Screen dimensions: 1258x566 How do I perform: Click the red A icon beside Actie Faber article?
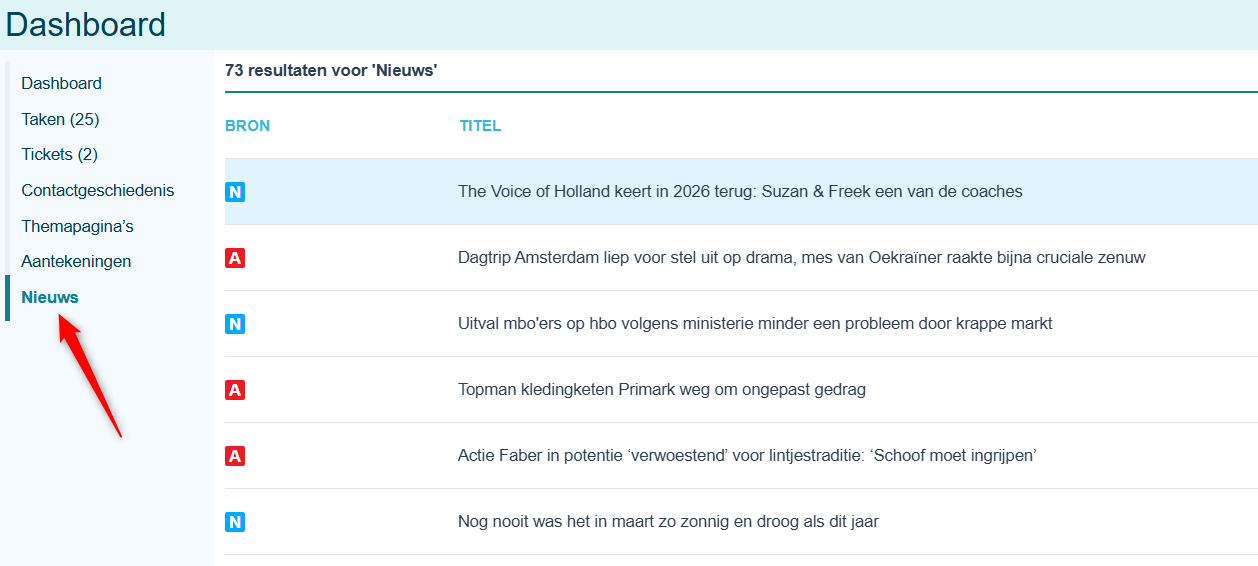(x=235, y=456)
